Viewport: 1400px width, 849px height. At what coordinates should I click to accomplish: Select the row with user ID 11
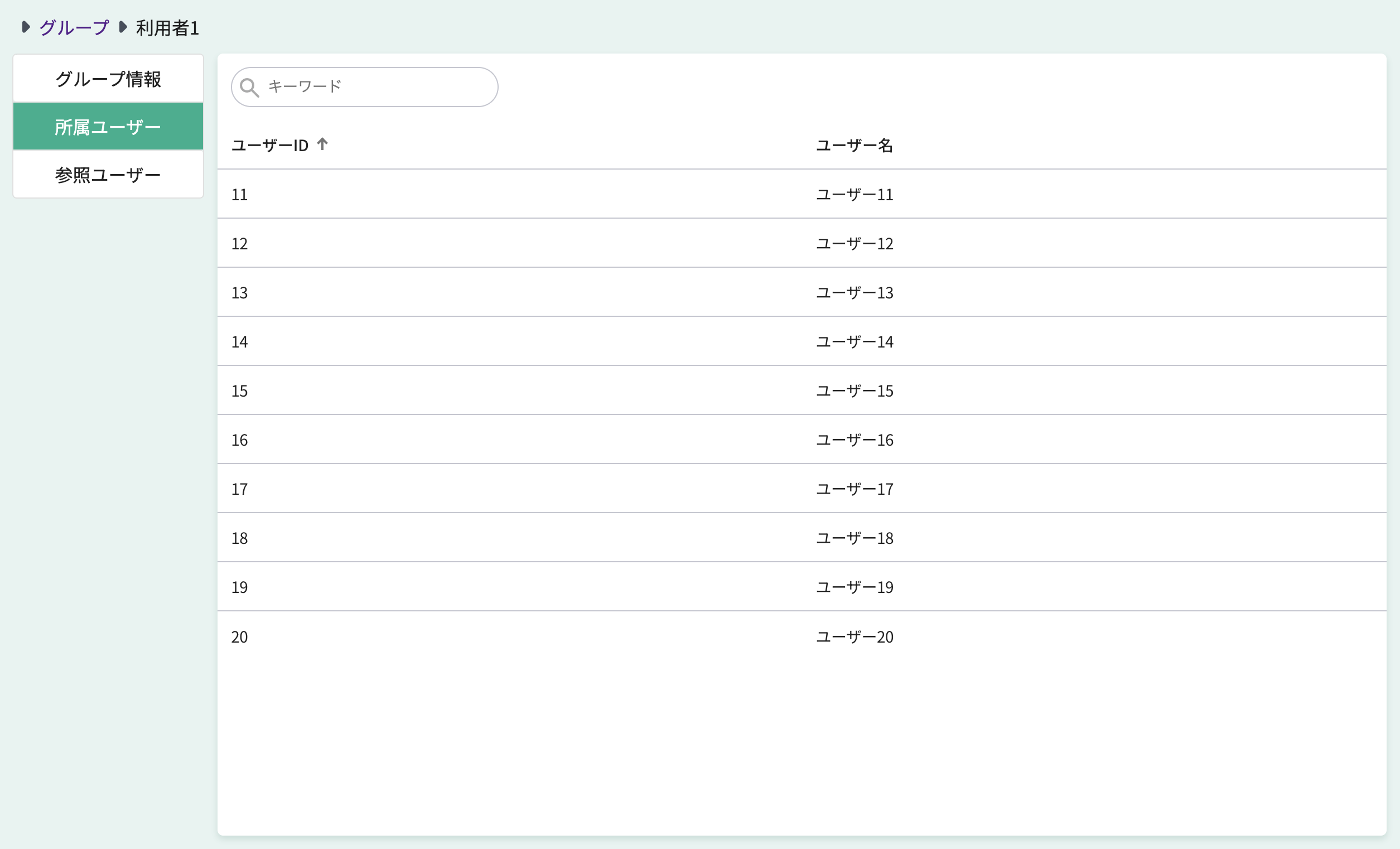point(239,195)
